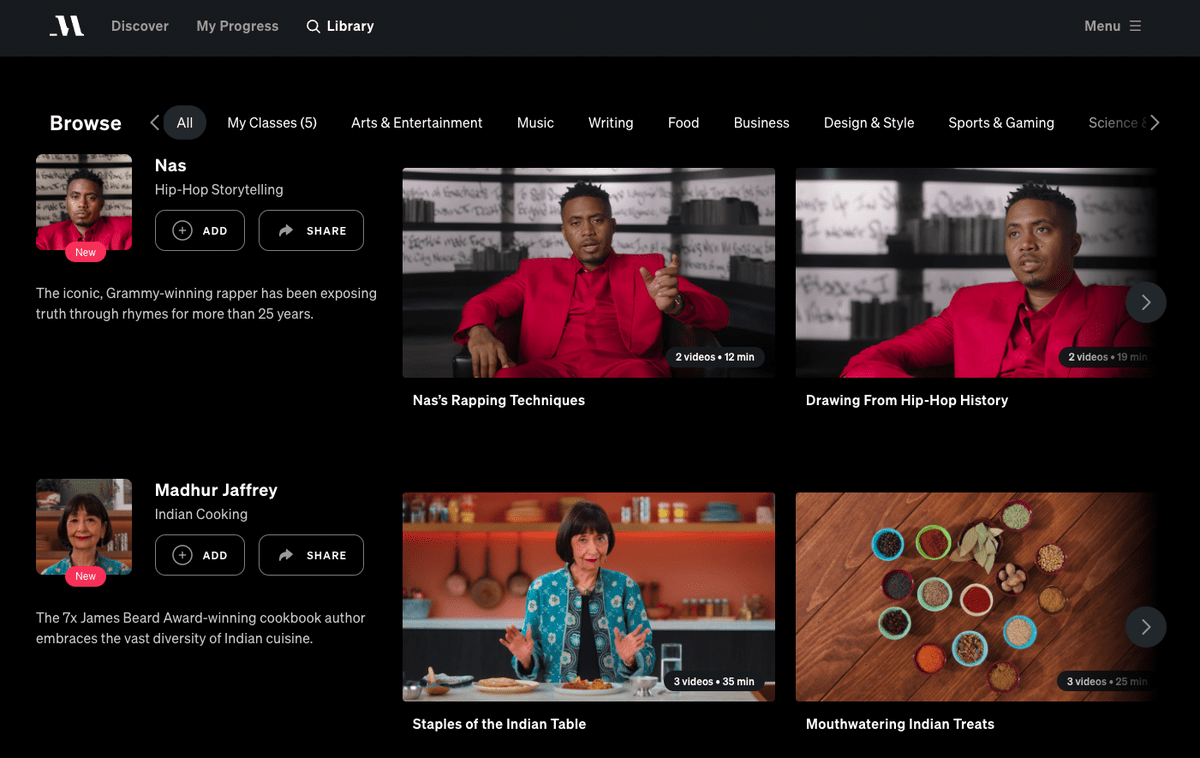Add the Madhur Jaffrey class

[200, 555]
